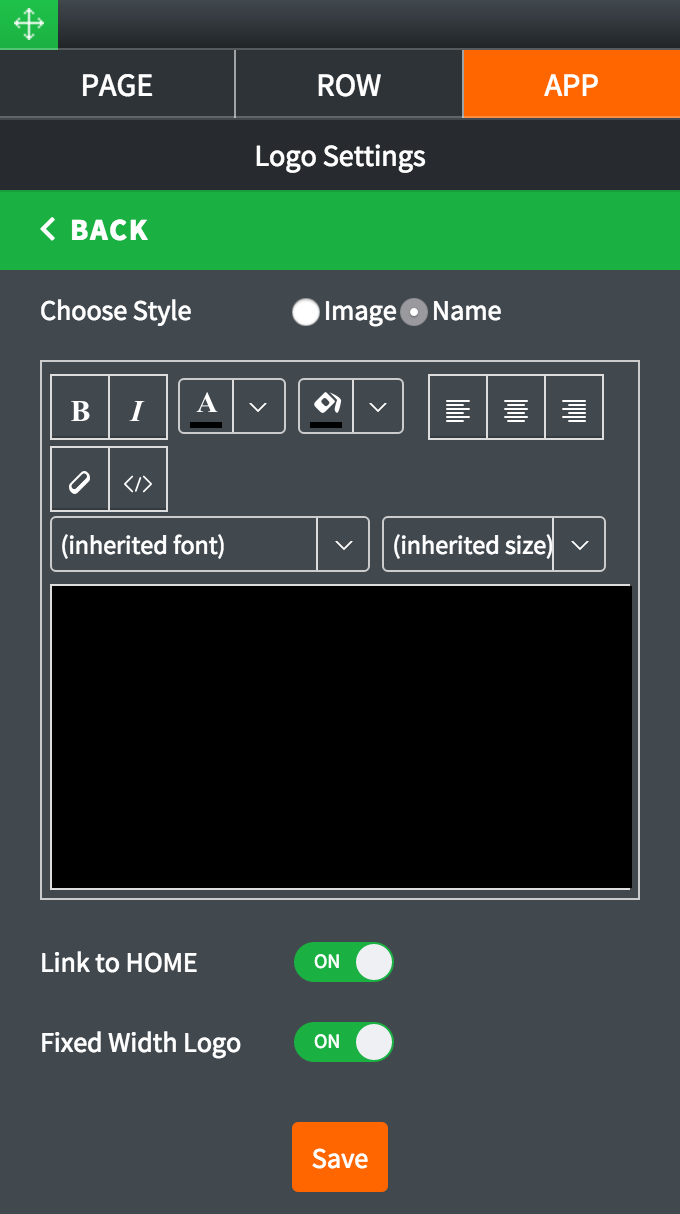
Task: Select the Name style radio button
Action: pyautogui.click(x=414, y=312)
